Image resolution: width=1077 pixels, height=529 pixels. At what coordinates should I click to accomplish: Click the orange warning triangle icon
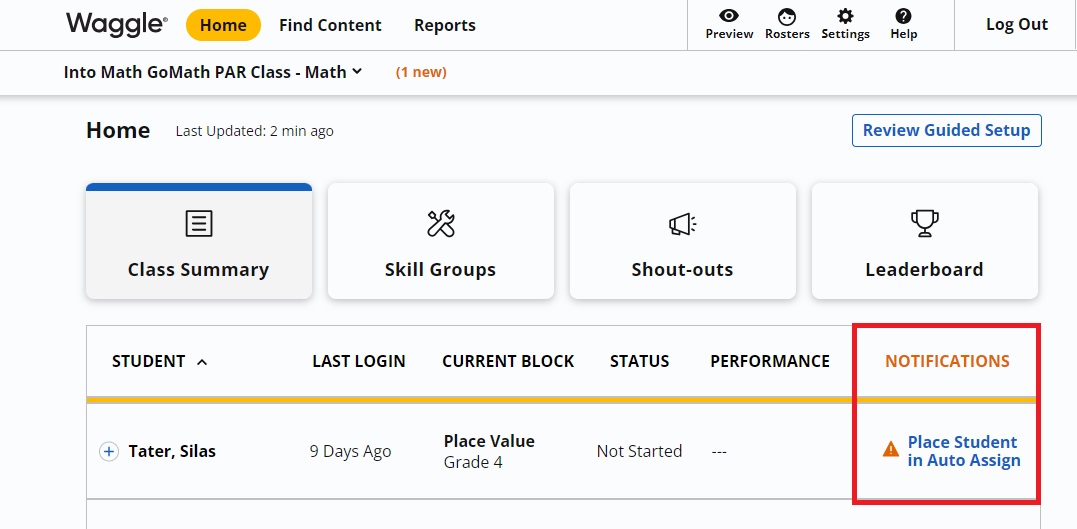click(891, 449)
